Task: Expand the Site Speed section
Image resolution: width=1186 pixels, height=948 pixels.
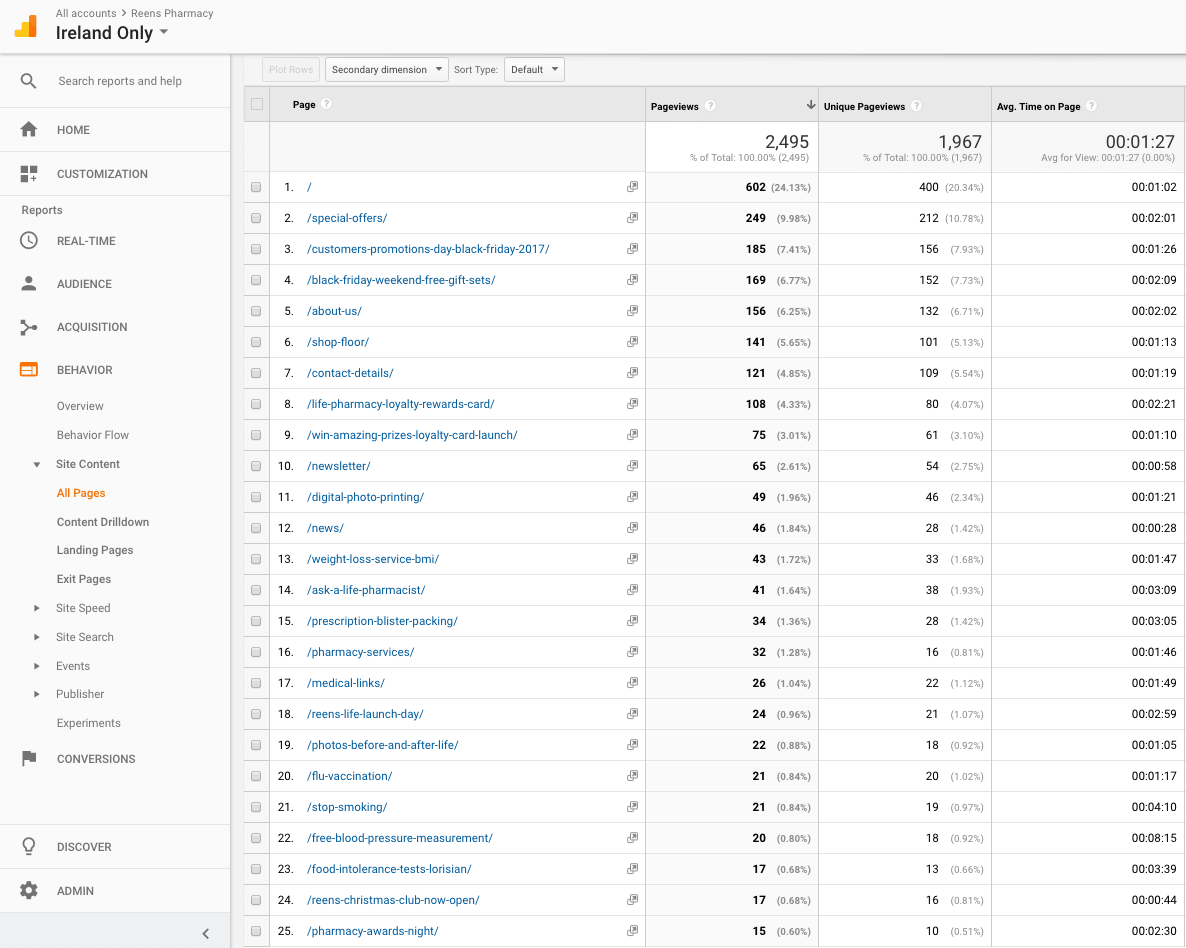Action: click(36, 608)
